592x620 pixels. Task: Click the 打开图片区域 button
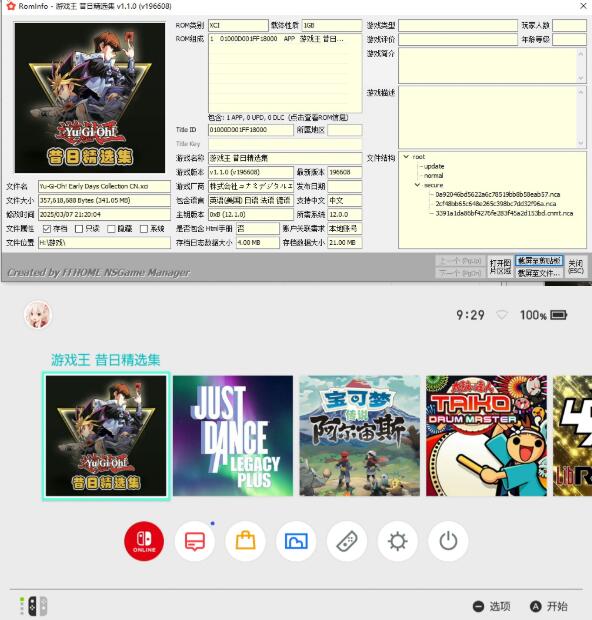coord(500,267)
